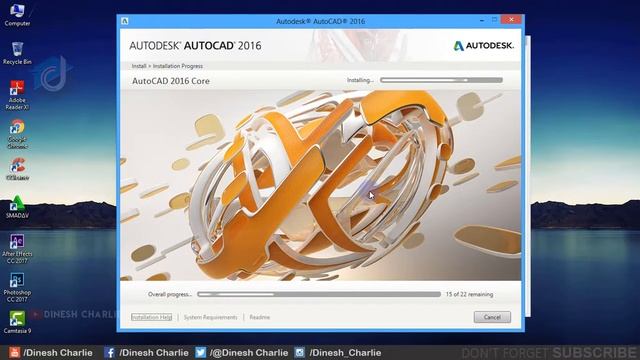Select the Recycle Bin desktop icon
640x360 pixels.
[x=17, y=53]
